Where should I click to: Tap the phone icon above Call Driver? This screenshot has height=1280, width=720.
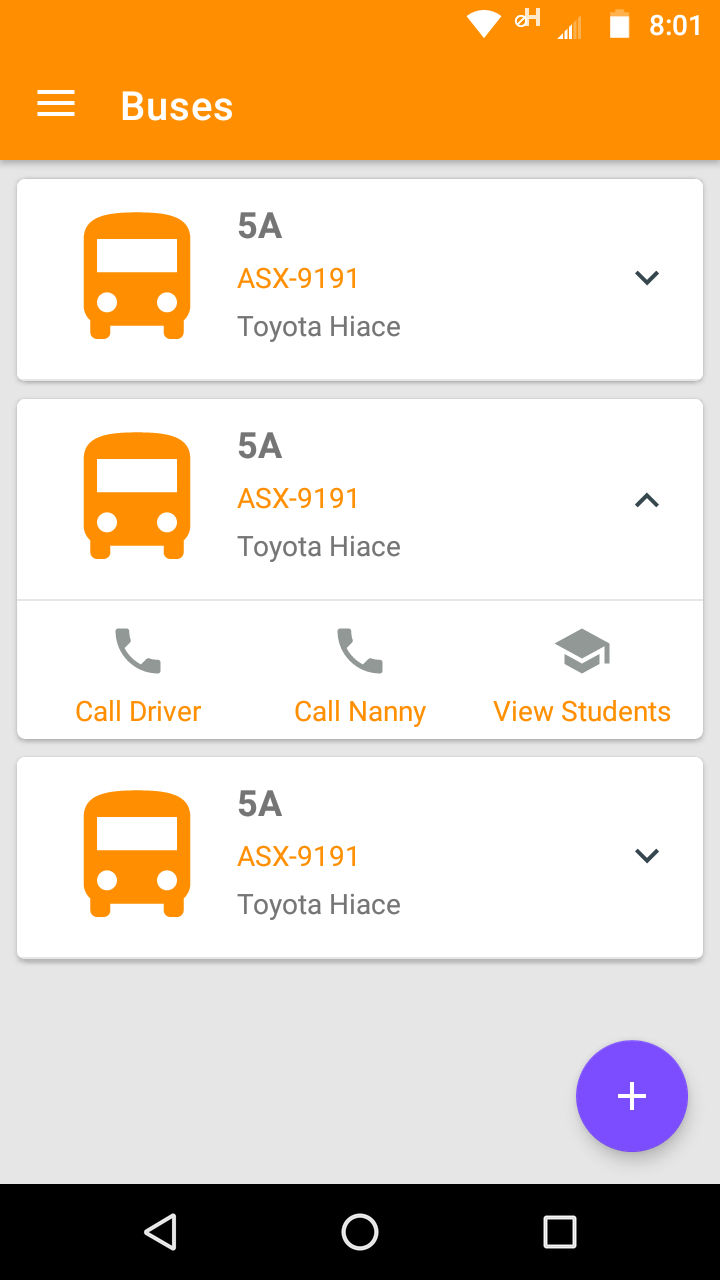tap(138, 651)
